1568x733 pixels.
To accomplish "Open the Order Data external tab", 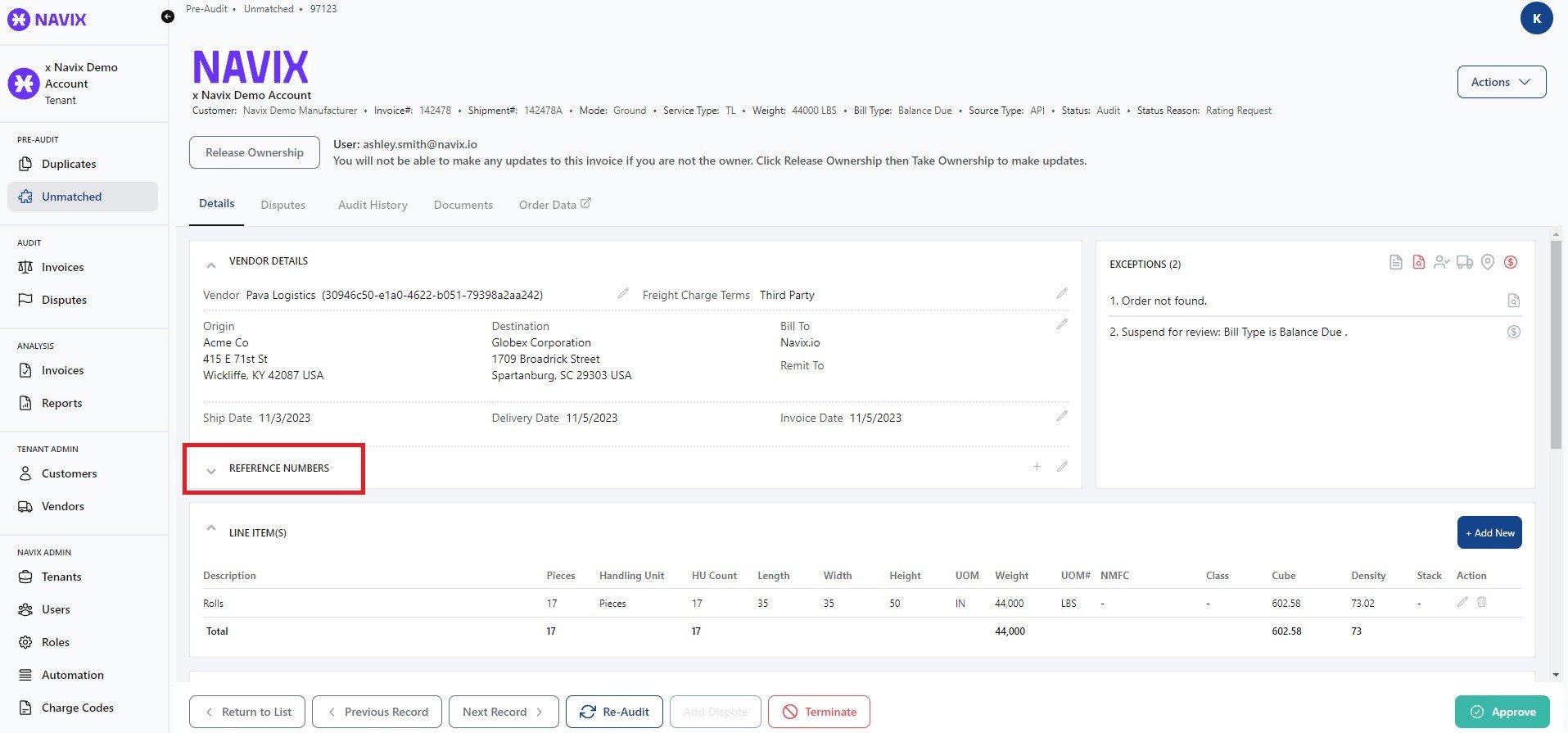I will coord(554,205).
